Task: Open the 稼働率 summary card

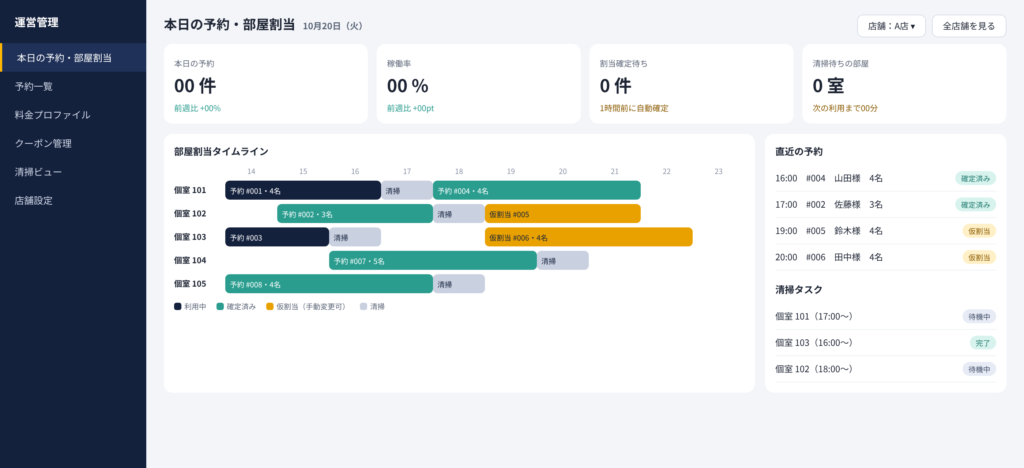Action: [x=478, y=84]
